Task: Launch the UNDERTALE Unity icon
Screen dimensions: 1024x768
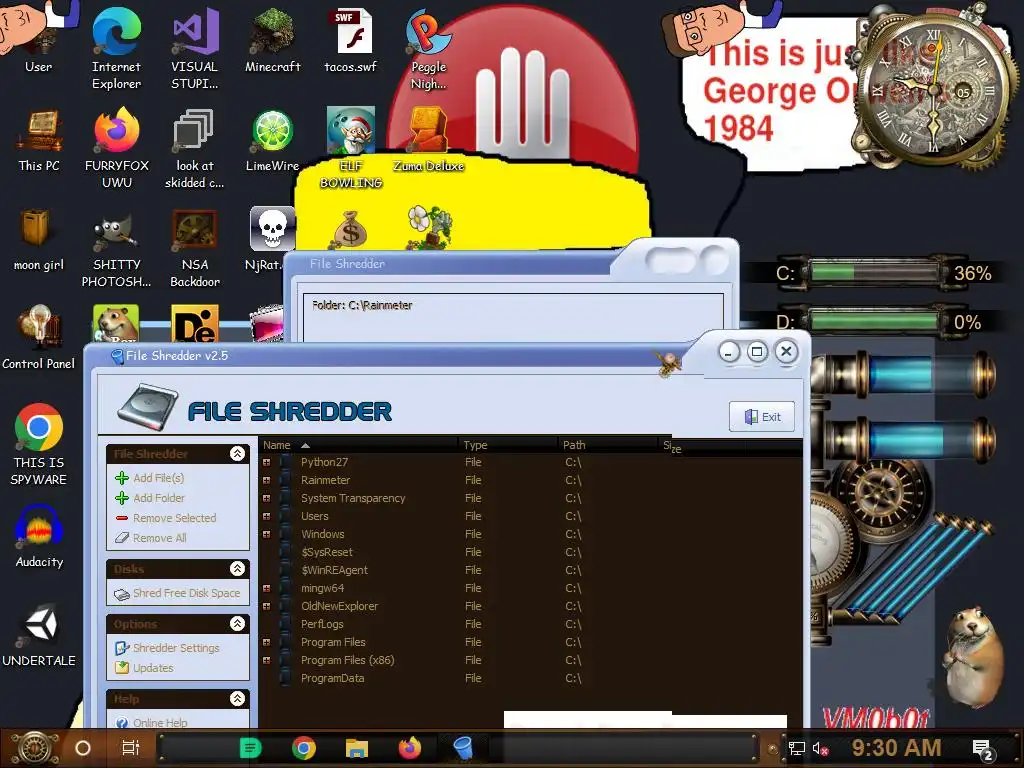Action: click(39, 635)
